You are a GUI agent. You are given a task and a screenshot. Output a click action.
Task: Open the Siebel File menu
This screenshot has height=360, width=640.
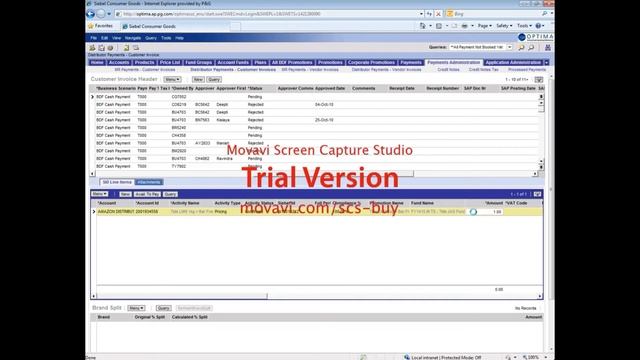(93, 38)
